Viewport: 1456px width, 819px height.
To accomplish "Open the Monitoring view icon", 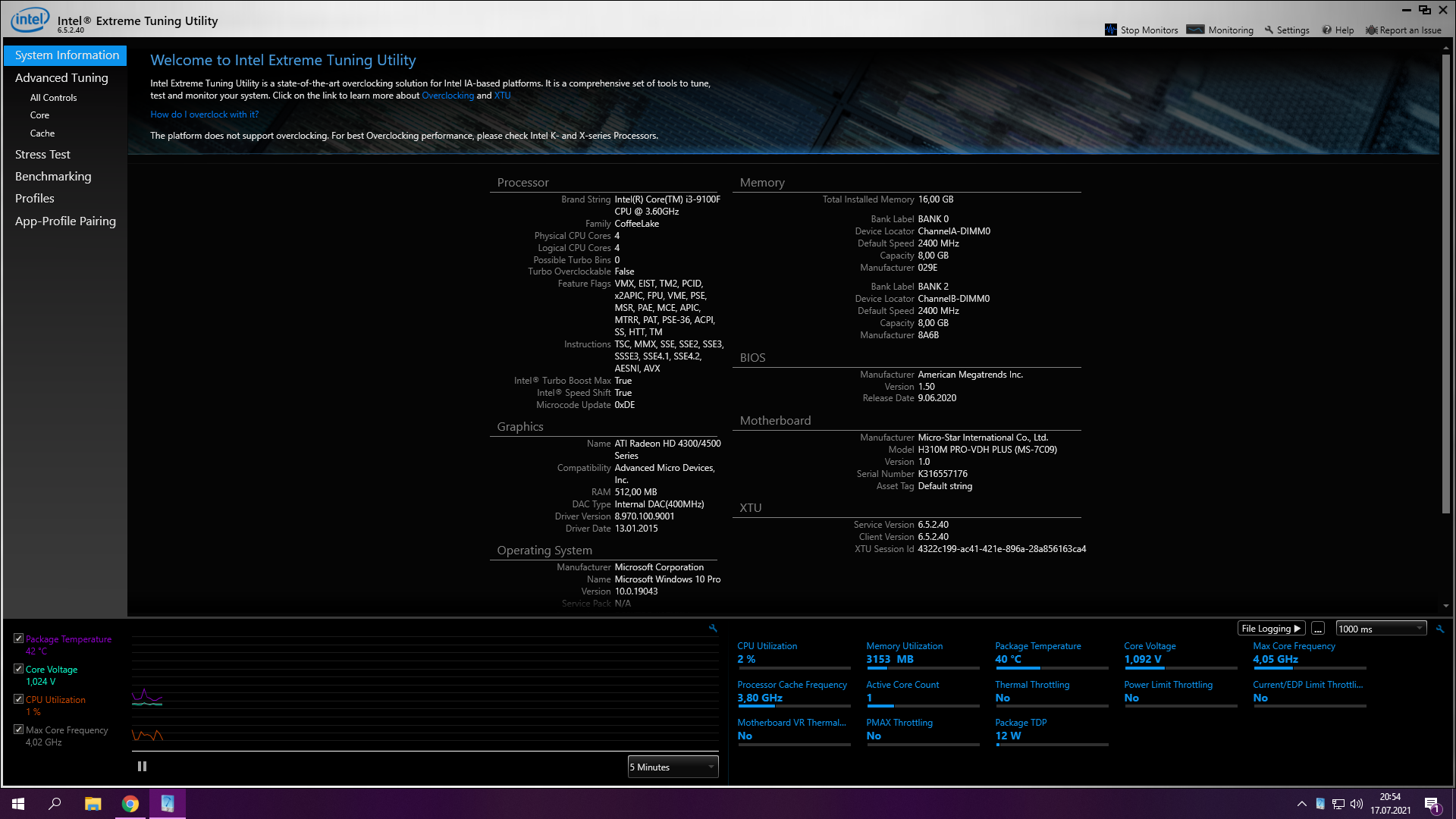I will 1196,30.
